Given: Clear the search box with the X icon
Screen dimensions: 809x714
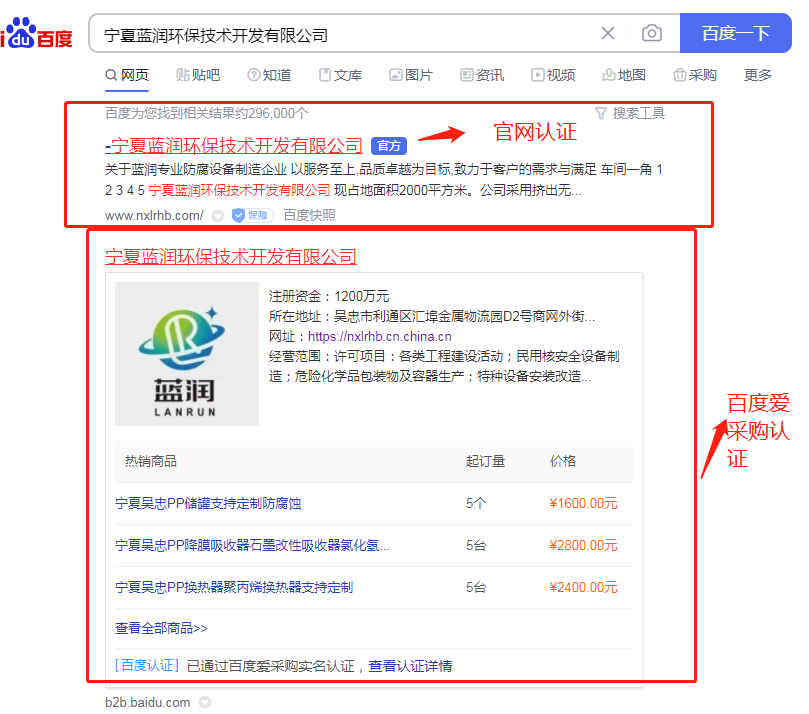Looking at the screenshot, I should coord(608,34).
